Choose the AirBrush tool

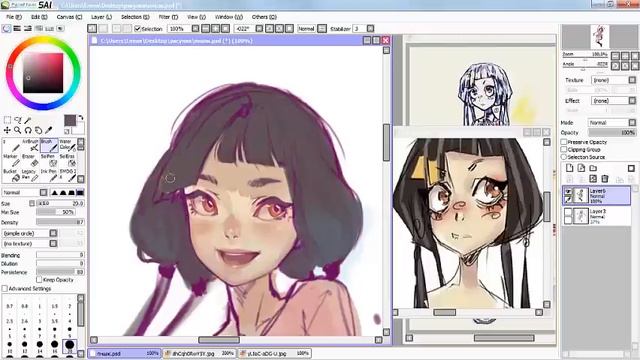[x=30, y=145]
